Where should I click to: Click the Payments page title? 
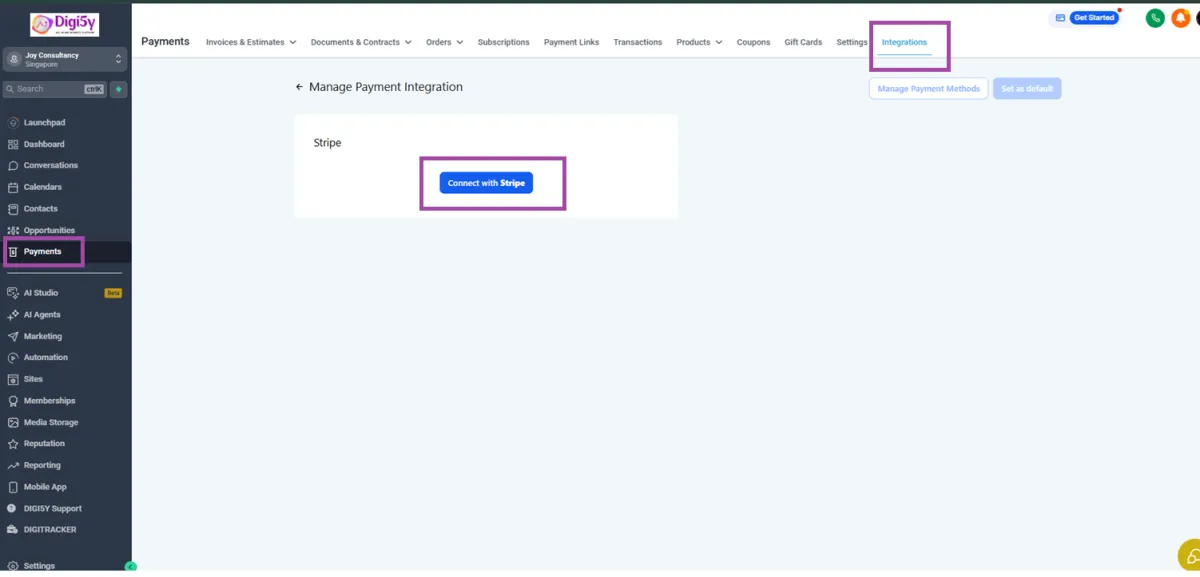(165, 41)
